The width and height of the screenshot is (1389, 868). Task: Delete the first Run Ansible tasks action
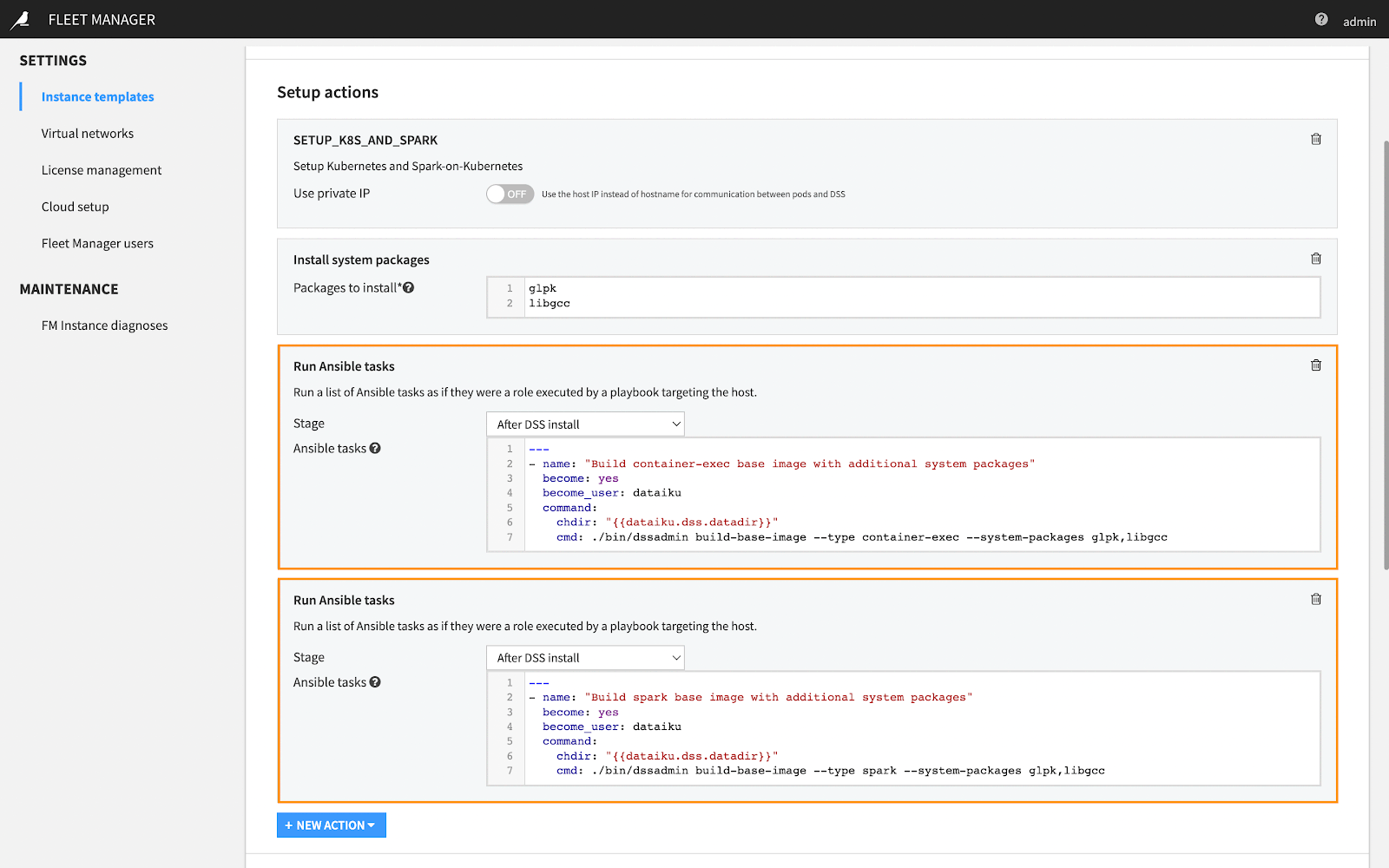pyautogui.click(x=1315, y=365)
